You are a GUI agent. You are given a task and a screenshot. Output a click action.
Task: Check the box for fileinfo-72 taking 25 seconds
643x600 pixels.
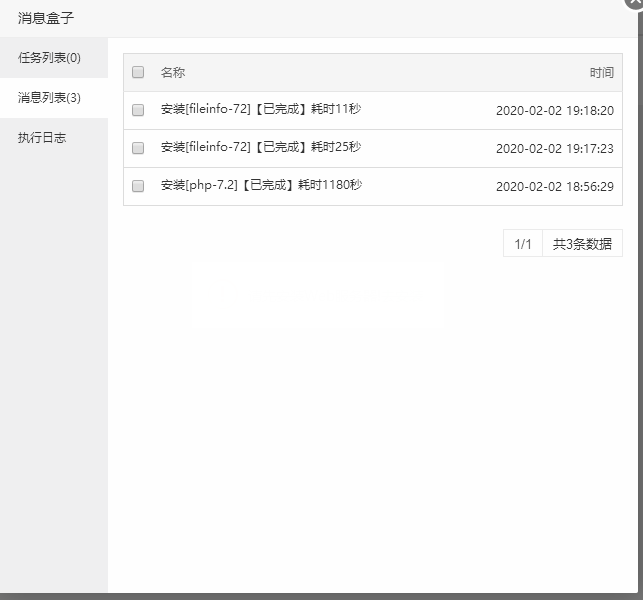click(138, 148)
